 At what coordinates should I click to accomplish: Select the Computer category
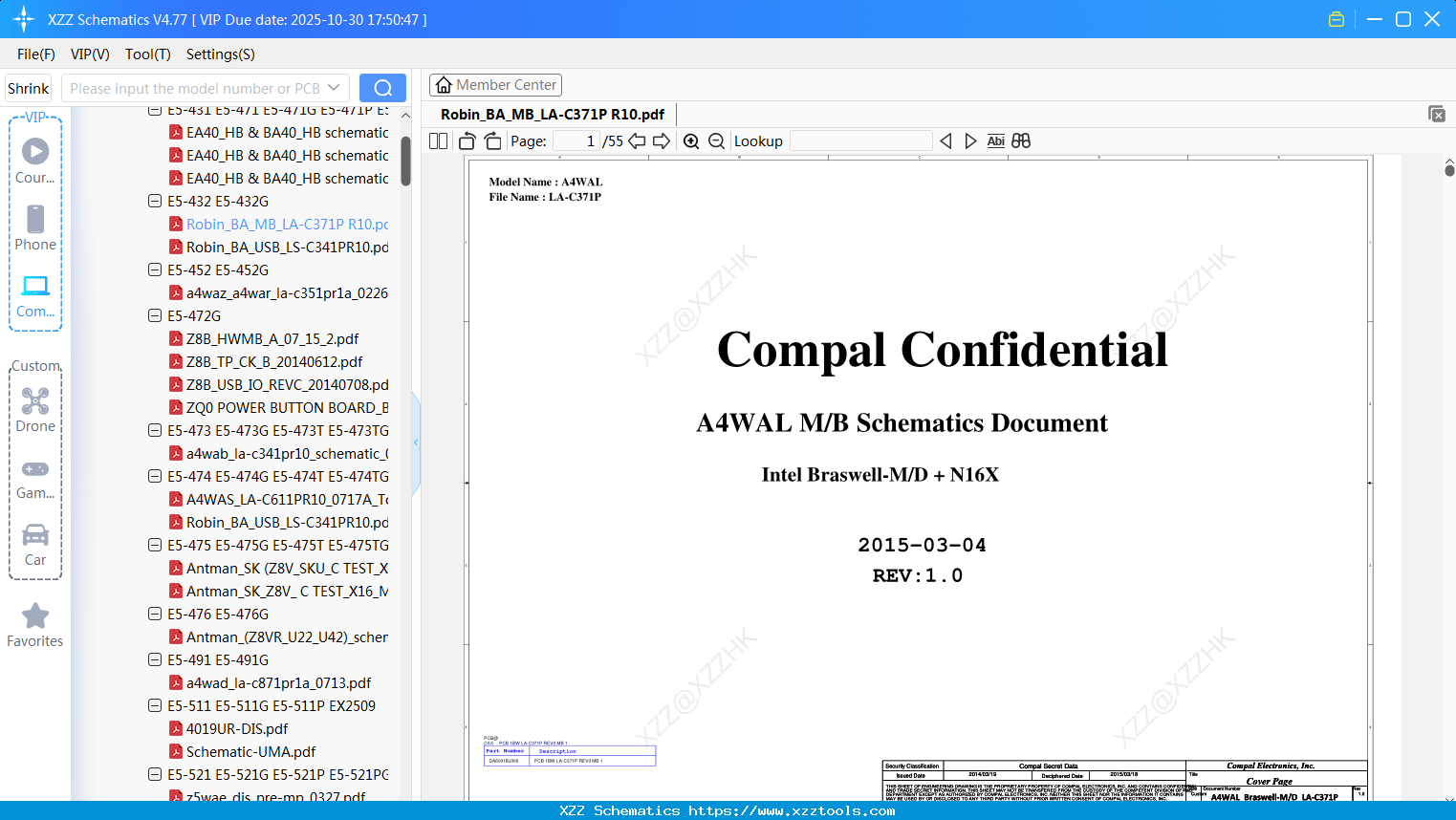pos(35,295)
